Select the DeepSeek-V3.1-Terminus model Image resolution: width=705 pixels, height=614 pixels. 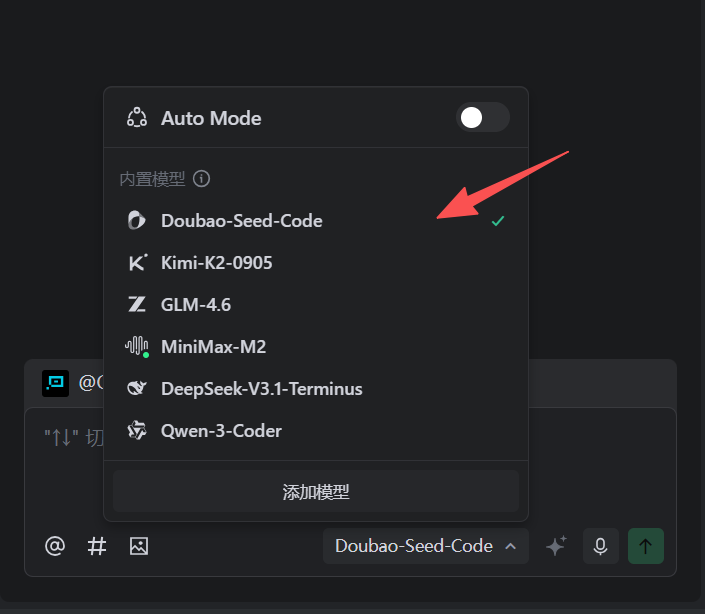pos(261,389)
